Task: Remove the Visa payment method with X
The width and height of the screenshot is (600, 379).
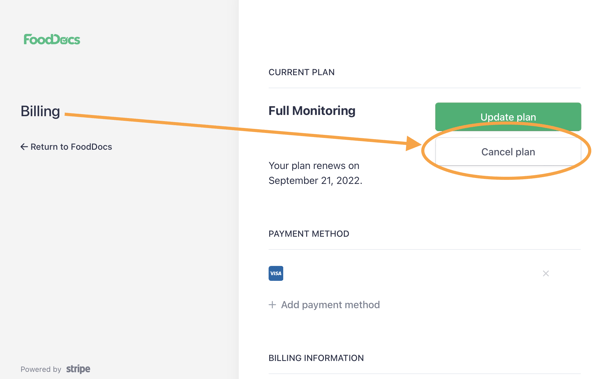Action: coord(546,273)
